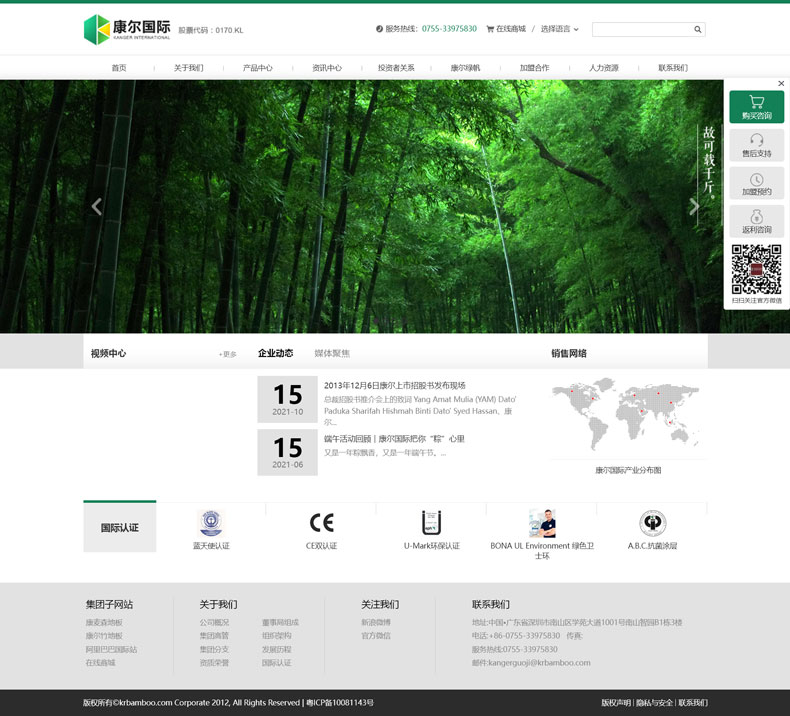Viewport: 790px width, 716px height.
Task: Click the 销售网络 section heading
Action: [569, 353]
